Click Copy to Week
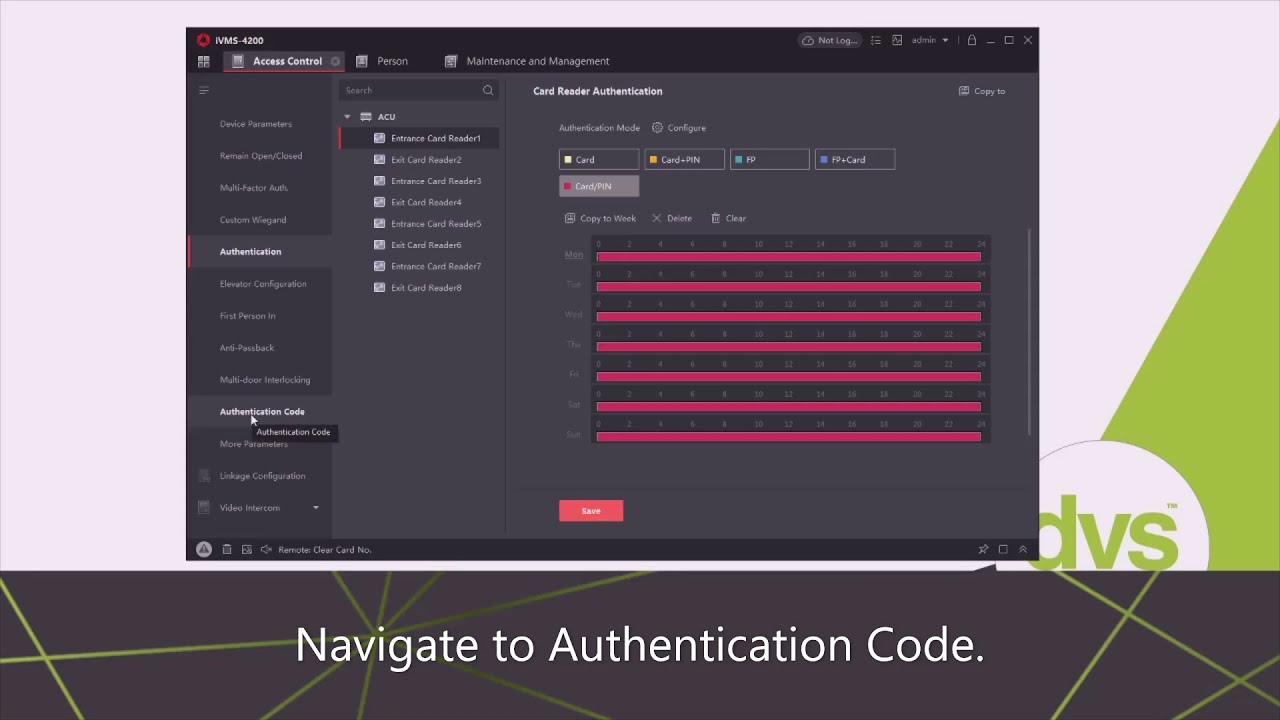This screenshot has width=1280, height=720. coord(600,218)
